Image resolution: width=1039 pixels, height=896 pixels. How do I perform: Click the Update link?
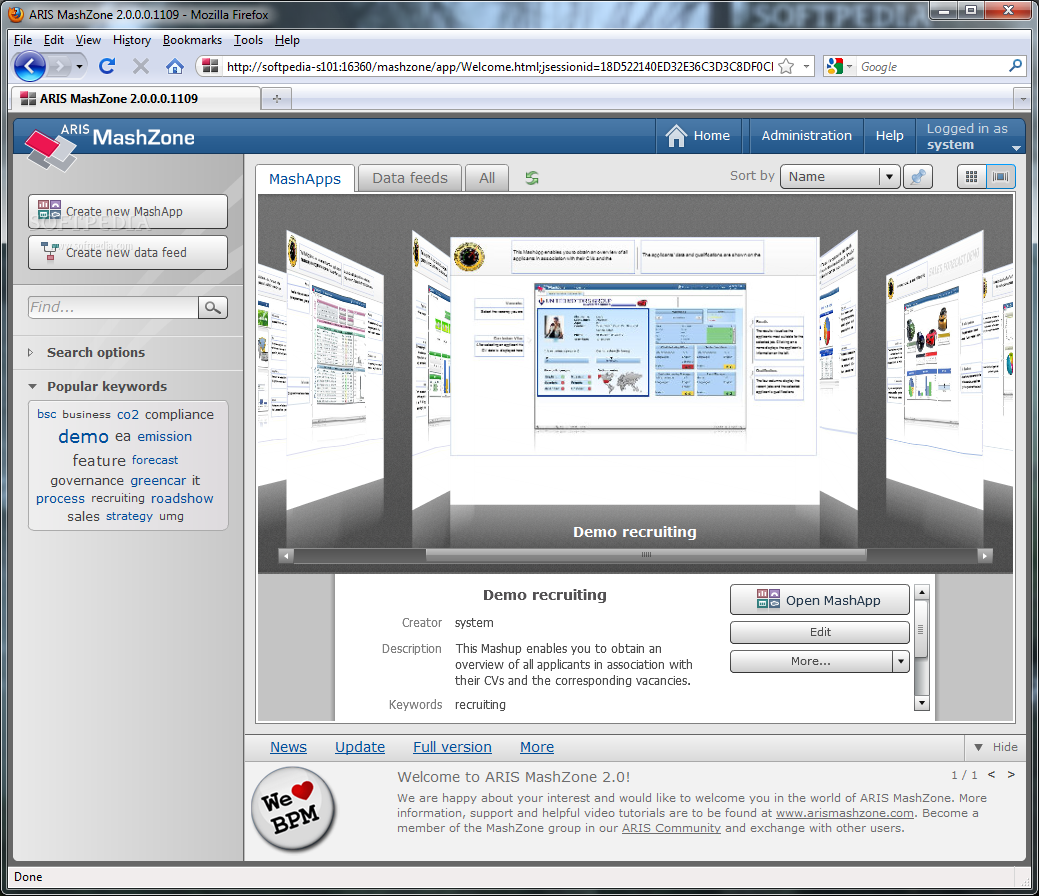360,747
